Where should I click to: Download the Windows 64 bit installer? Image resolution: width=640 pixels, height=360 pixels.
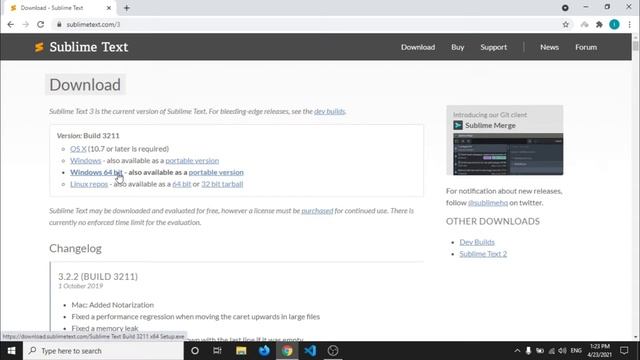pos(96,172)
